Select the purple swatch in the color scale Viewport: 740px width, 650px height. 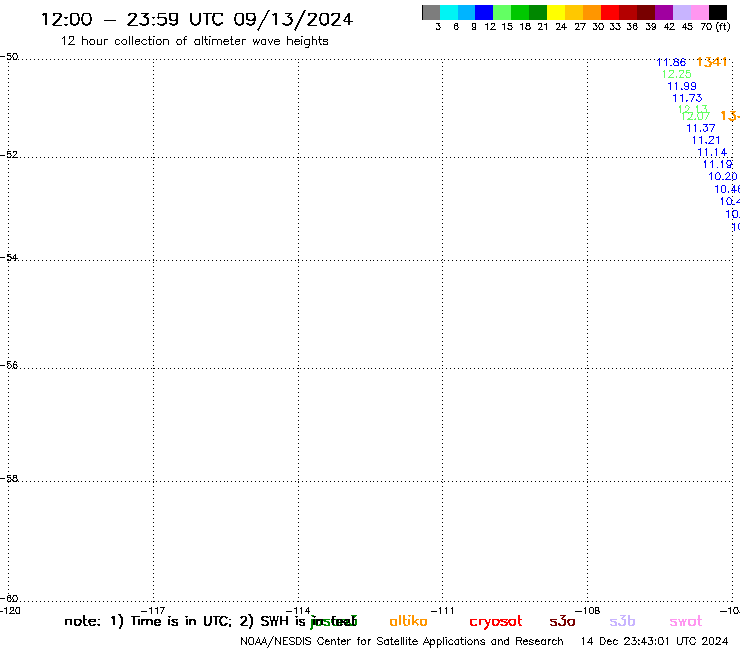point(664,12)
